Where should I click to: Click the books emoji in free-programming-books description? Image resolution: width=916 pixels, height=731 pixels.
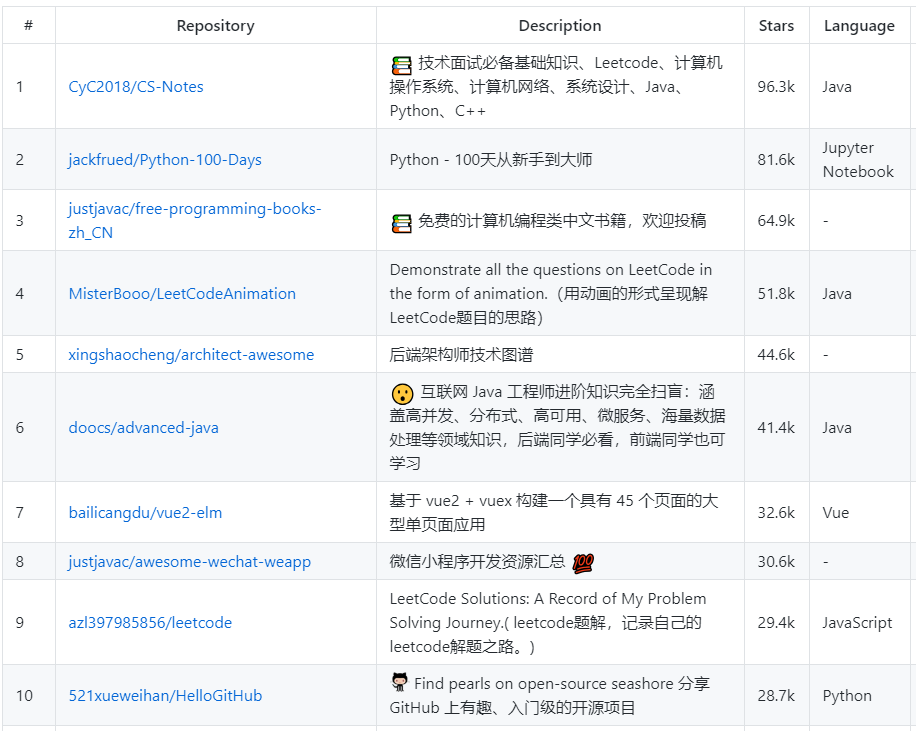401,223
